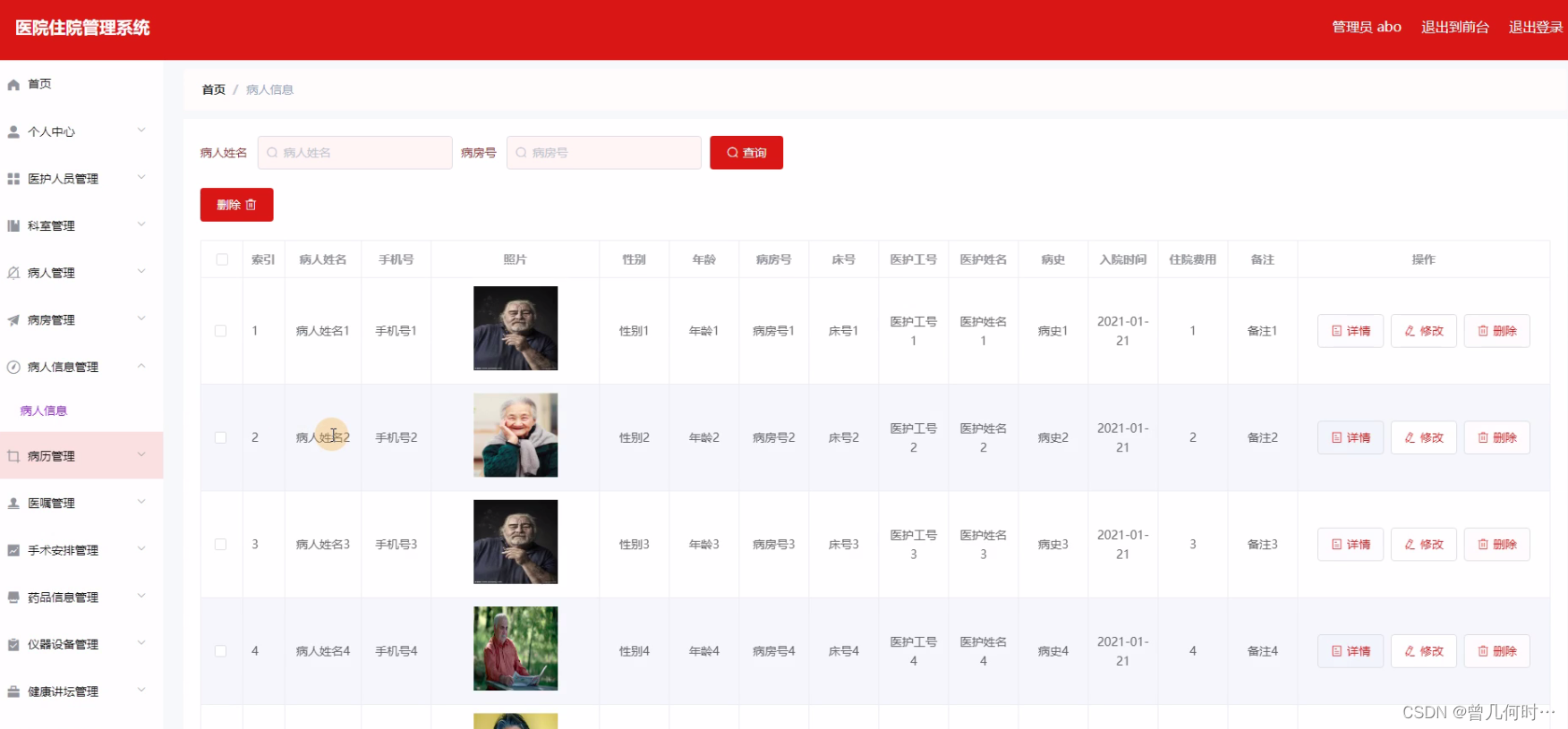The width and height of the screenshot is (1568, 729).
Task: Click 退出到前台 link in header
Action: click(x=1455, y=27)
